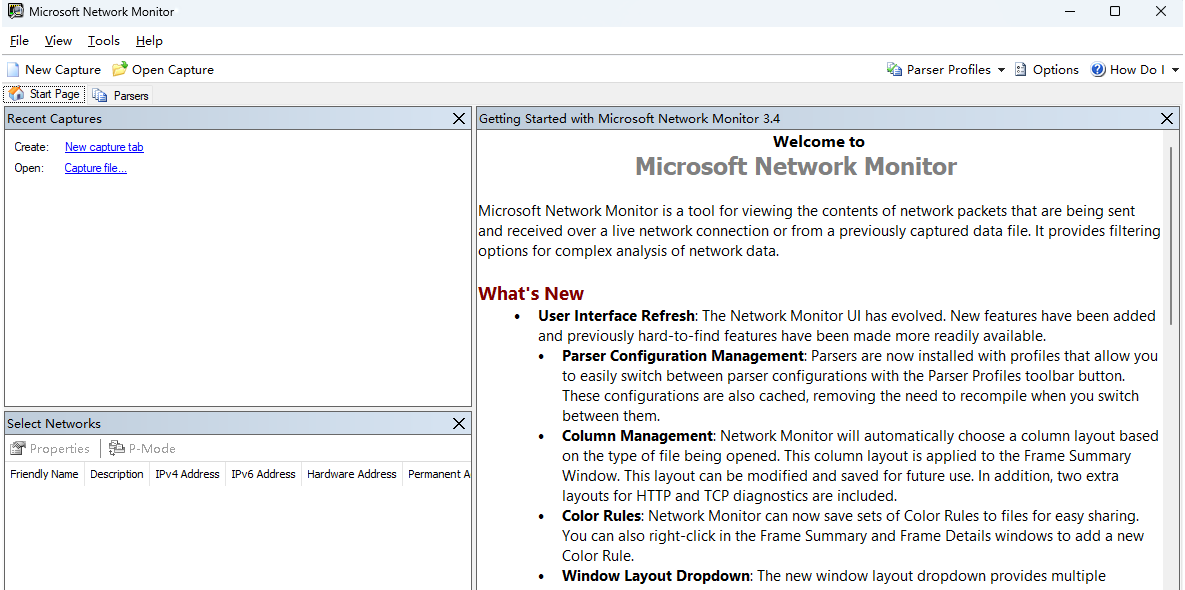Open the Tools menu
The image size is (1185, 590).
point(103,41)
